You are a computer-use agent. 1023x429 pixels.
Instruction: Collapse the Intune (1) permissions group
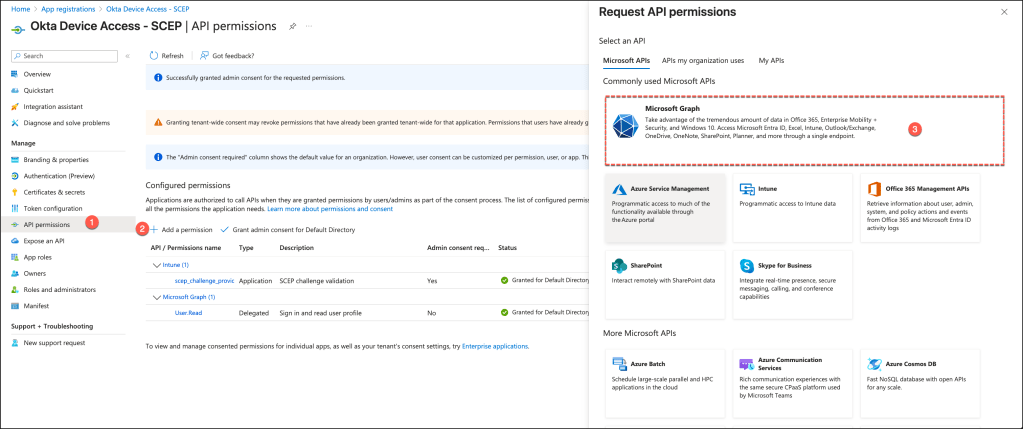pos(155,265)
